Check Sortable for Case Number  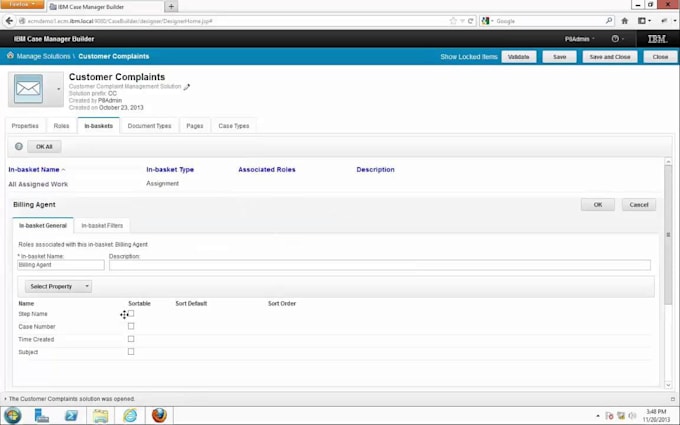tap(131, 326)
